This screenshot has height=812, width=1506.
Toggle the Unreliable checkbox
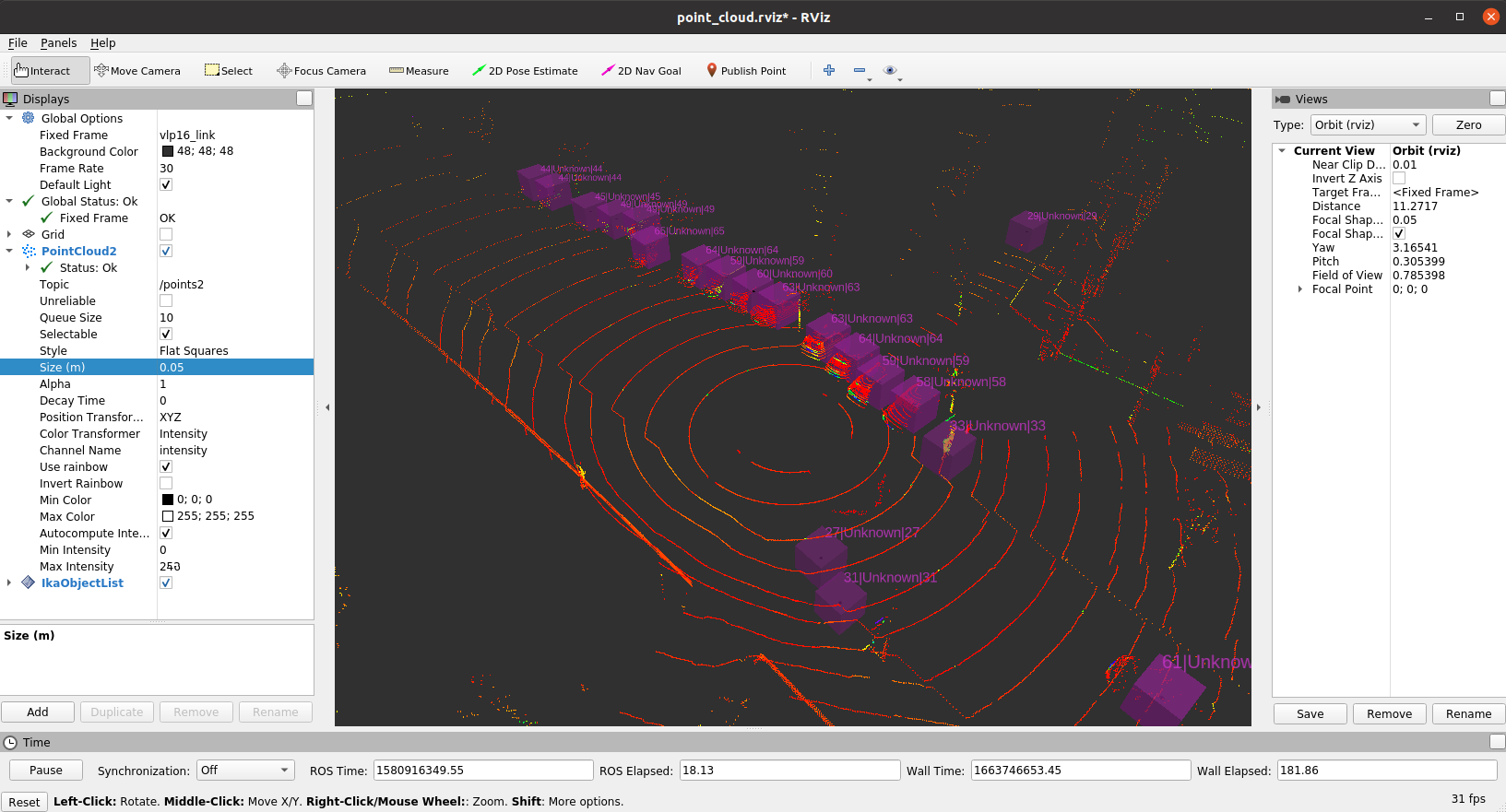[x=166, y=300]
